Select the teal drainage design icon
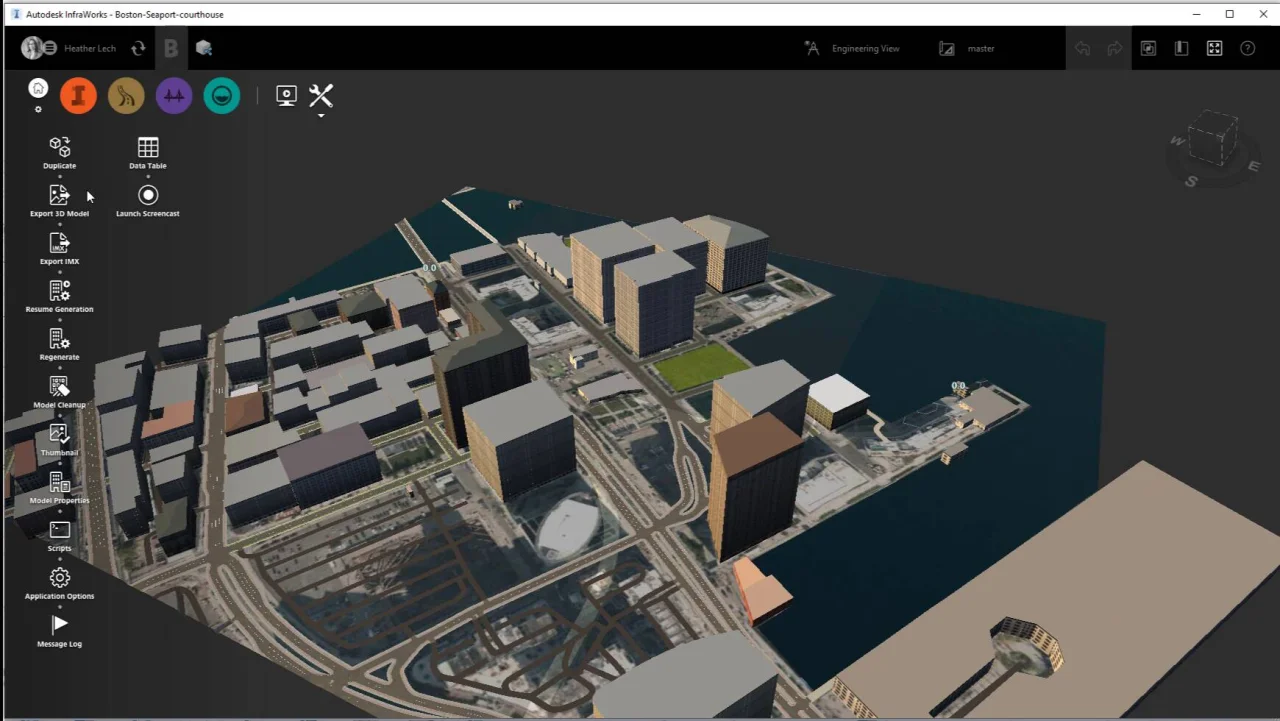Screen dimensions: 1280x721 coord(222,96)
